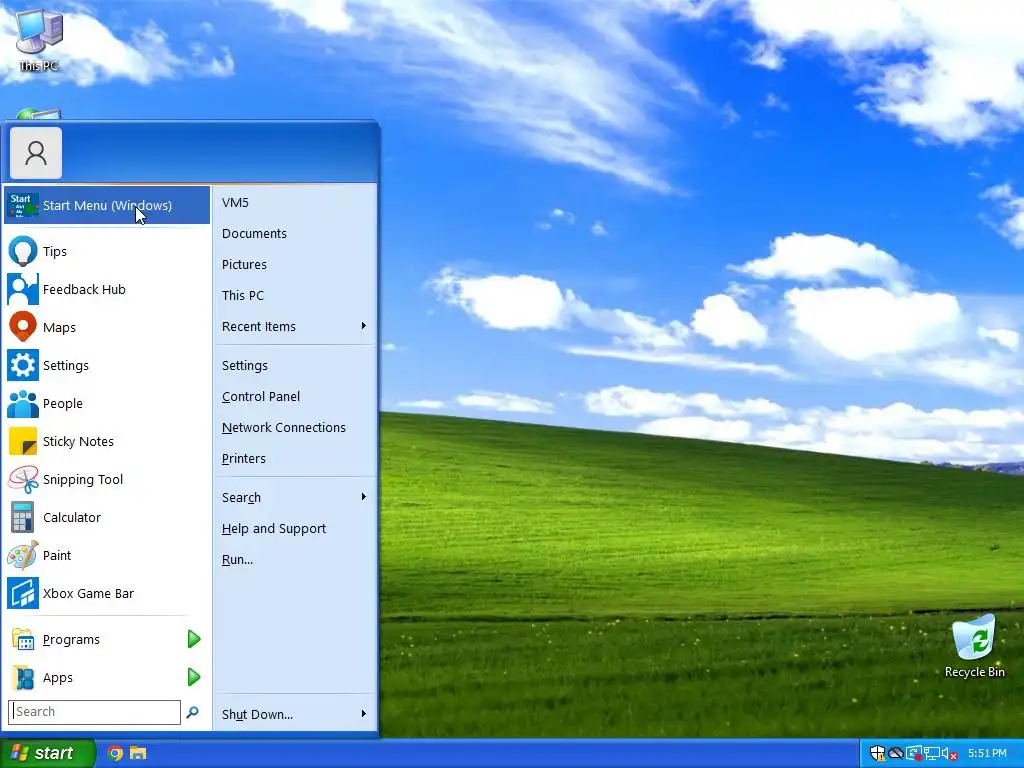Focus the start menu Search box

pos(95,712)
